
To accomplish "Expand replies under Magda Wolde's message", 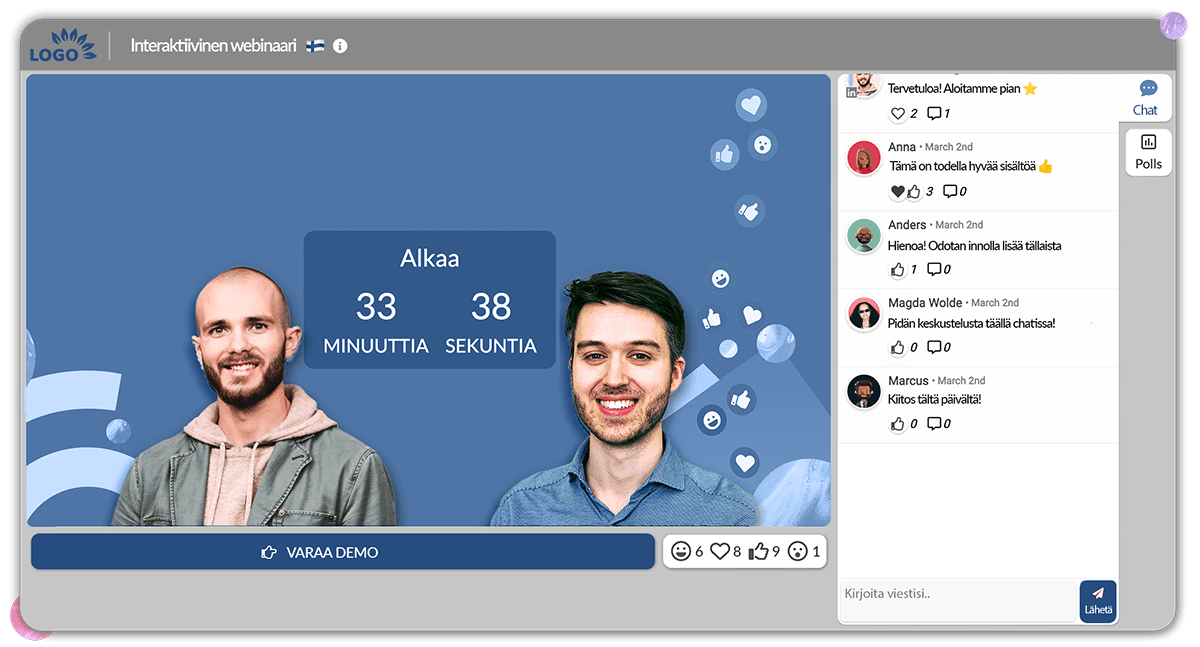I will (x=934, y=347).
